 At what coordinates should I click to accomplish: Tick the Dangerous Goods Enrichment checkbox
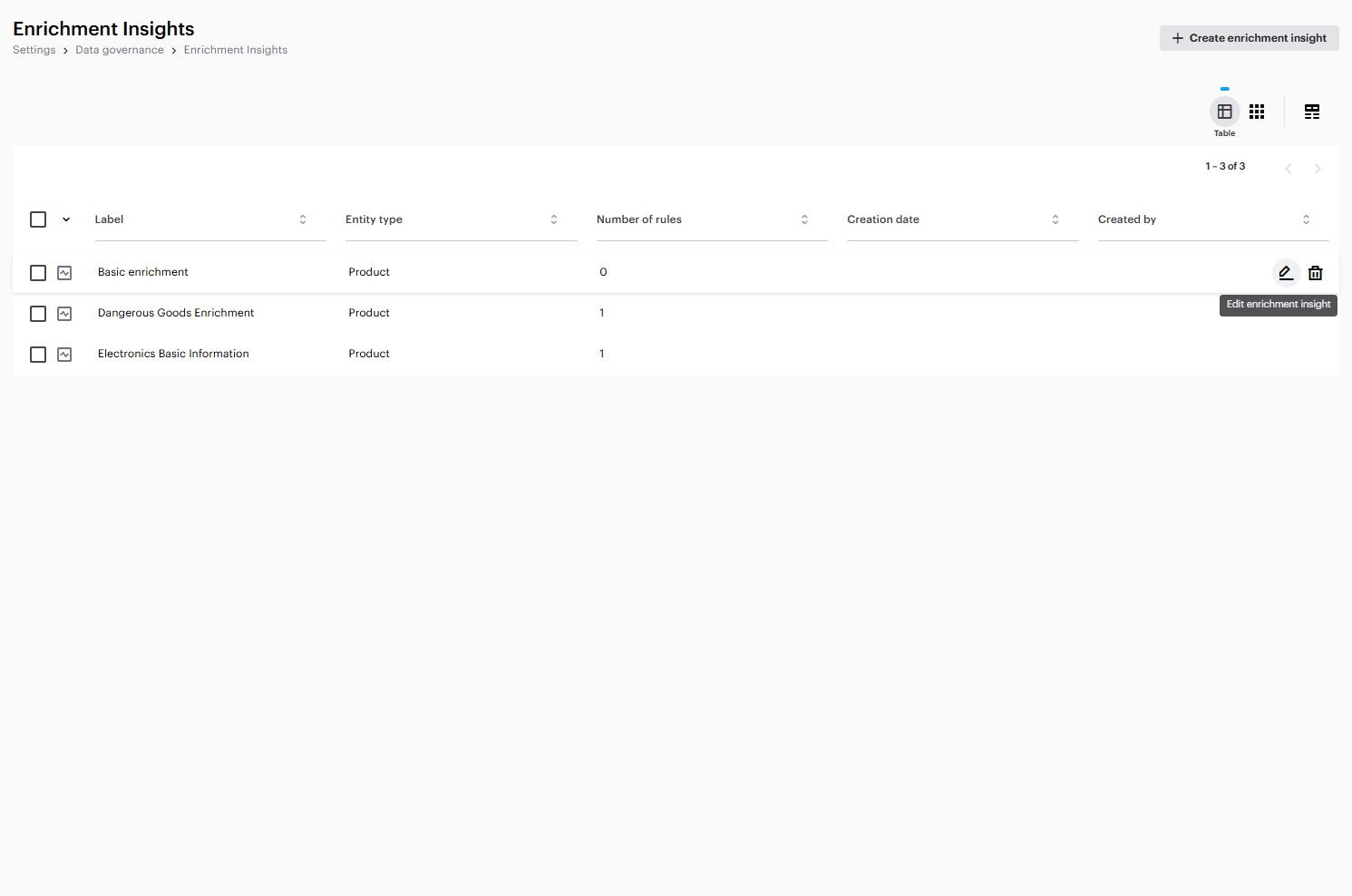[38, 314]
